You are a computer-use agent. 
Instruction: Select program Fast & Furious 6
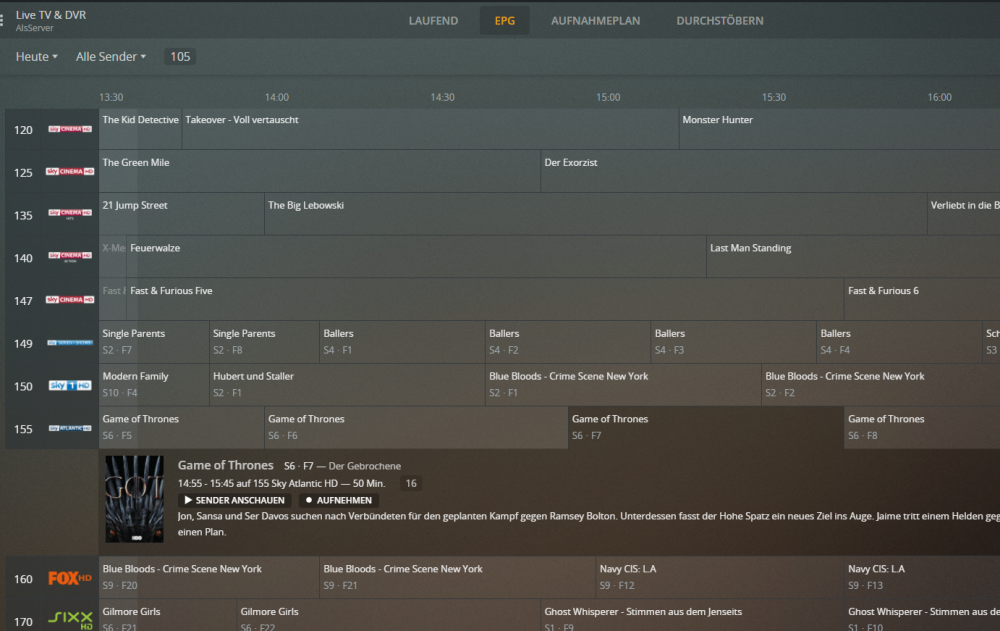(922, 300)
